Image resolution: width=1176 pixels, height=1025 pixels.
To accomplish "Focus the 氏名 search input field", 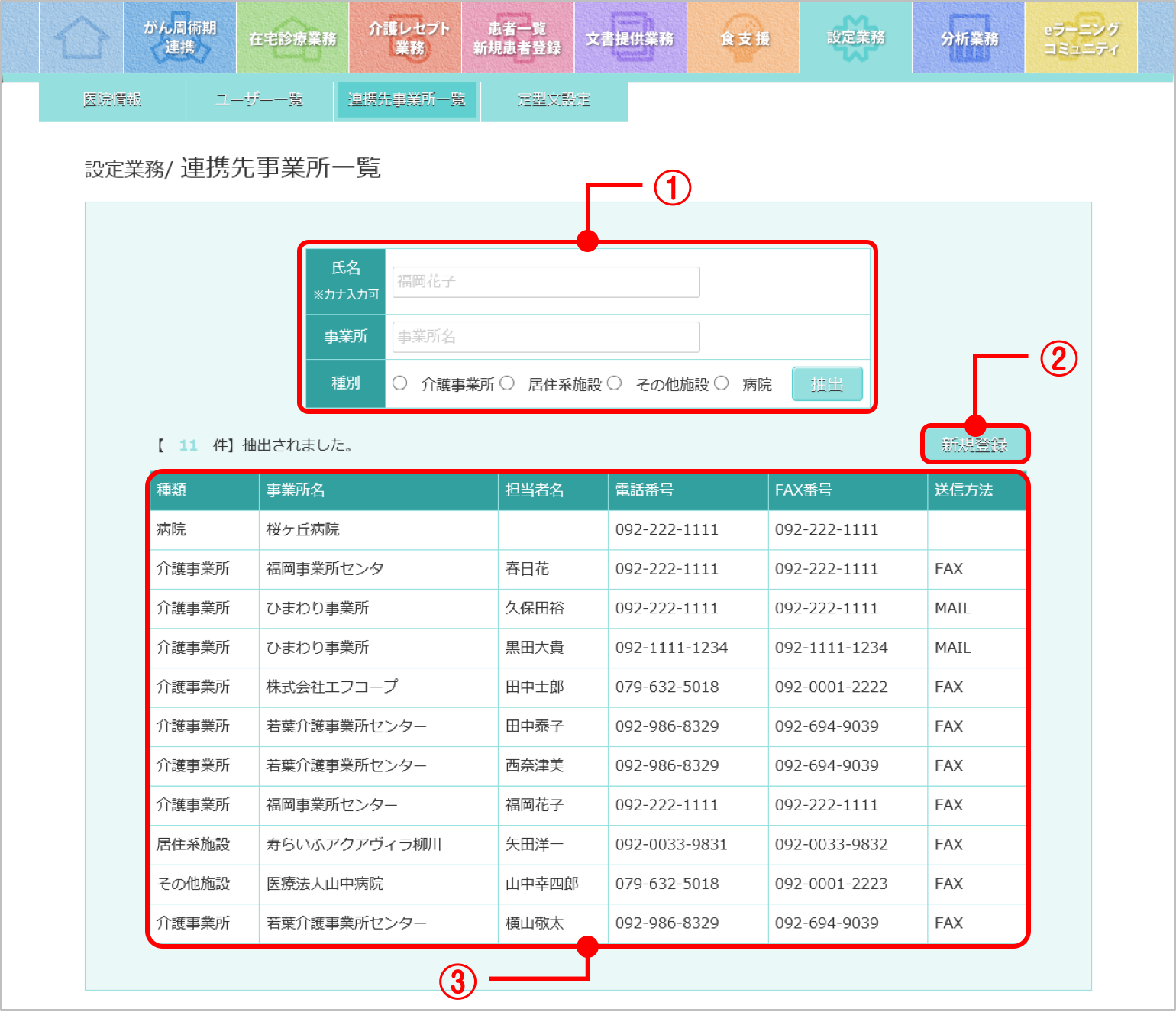I will (545, 282).
